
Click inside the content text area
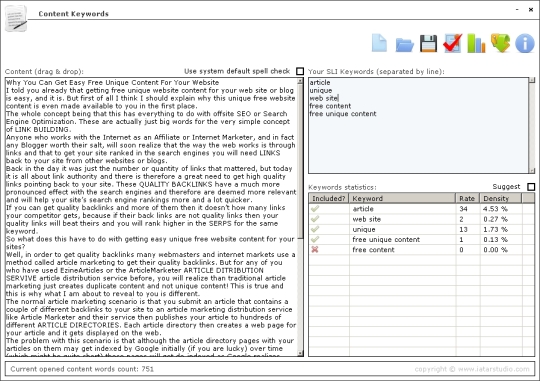pyautogui.click(x=151, y=217)
